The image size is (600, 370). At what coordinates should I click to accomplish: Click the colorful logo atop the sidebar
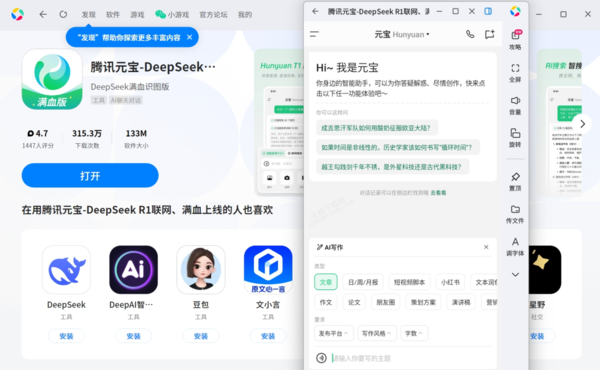(515, 11)
